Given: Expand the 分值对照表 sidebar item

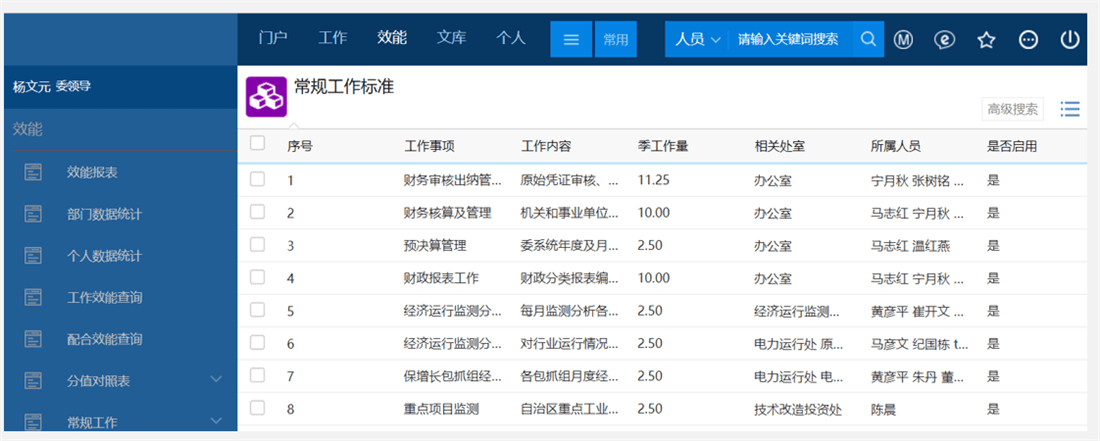Looking at the screenshot, I should [x=215, y=380].
